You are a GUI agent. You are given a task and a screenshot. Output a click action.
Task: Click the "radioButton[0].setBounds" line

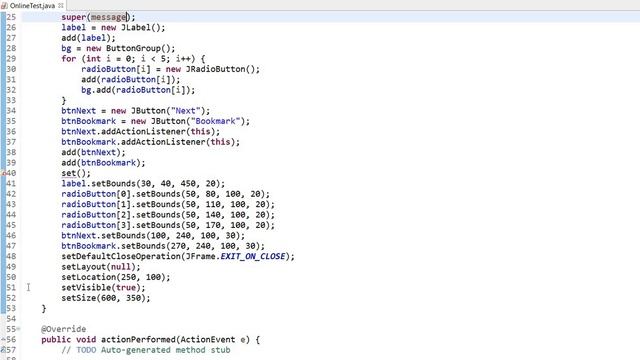pos(166,194)
